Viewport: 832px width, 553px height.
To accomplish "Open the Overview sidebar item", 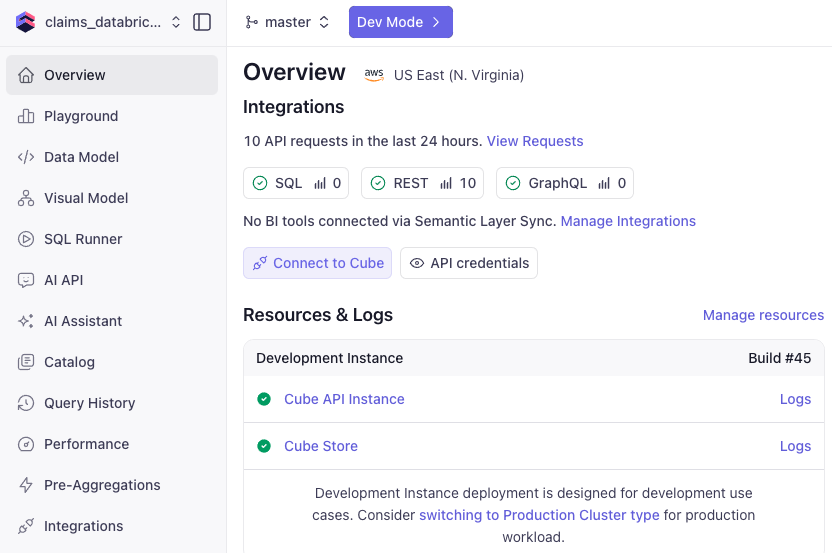I will [x=112, y=75].
